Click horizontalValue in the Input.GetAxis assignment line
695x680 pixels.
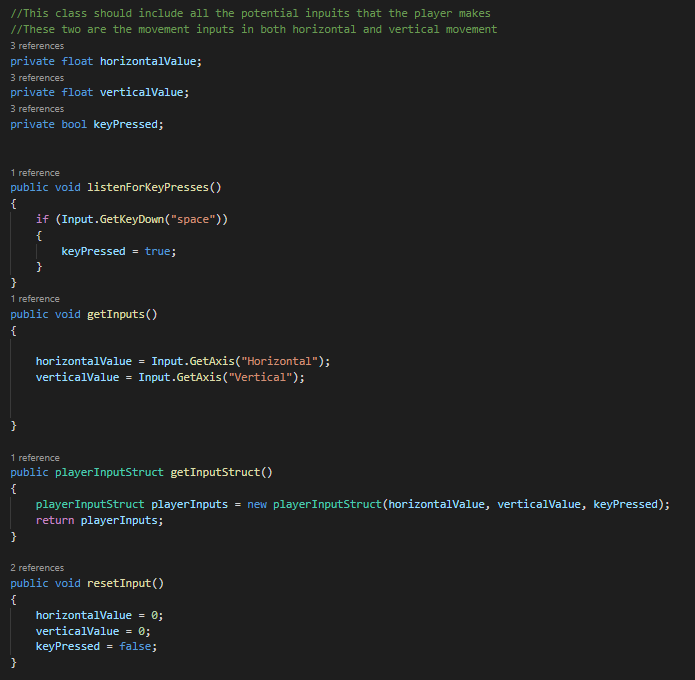pyautogui.click(x=84, y=361)
